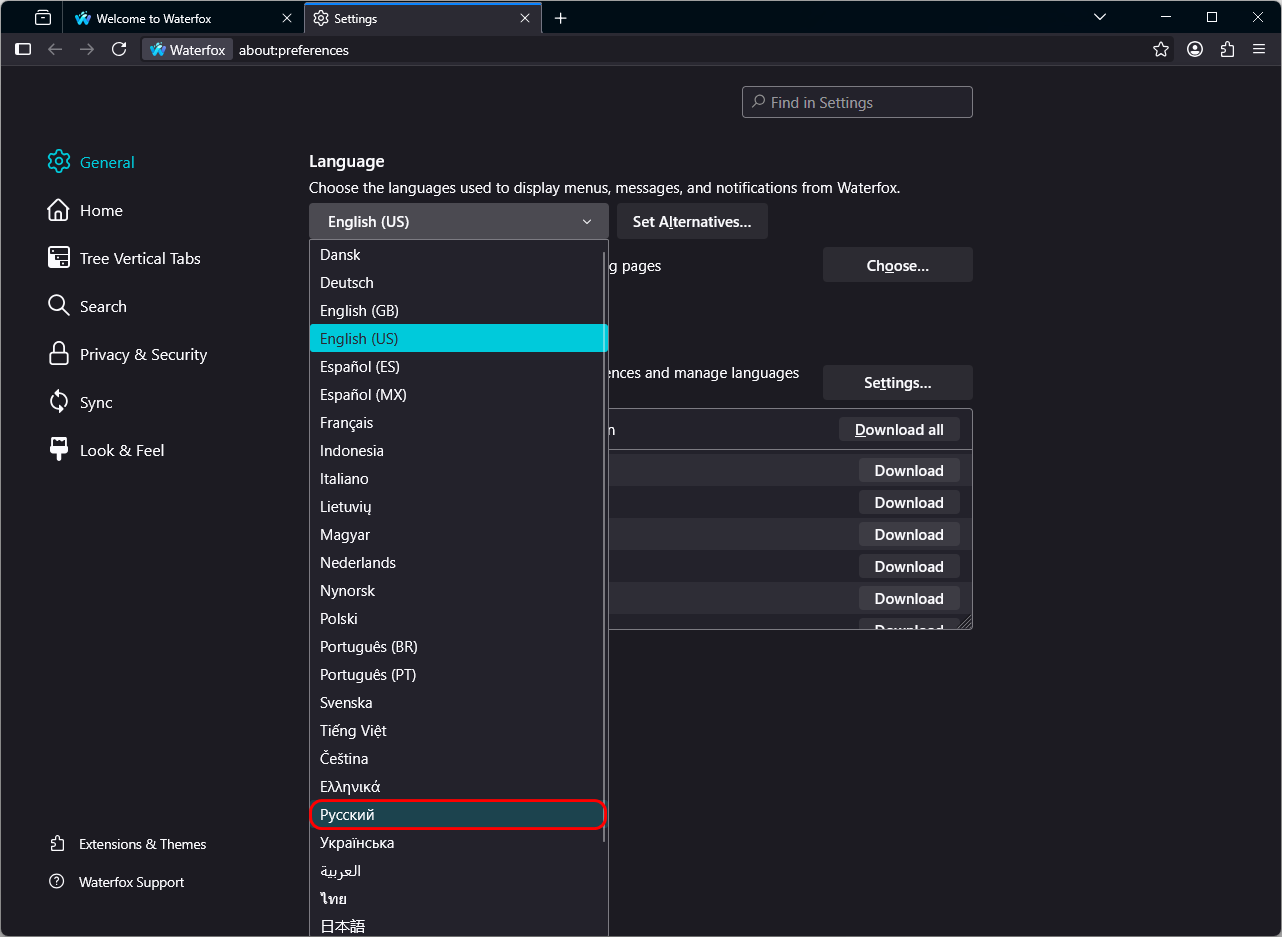Image resolution: width=1282 pixels, height=937 pixels.
Task: Pick Français from the language list
Action: coord(347,423)
